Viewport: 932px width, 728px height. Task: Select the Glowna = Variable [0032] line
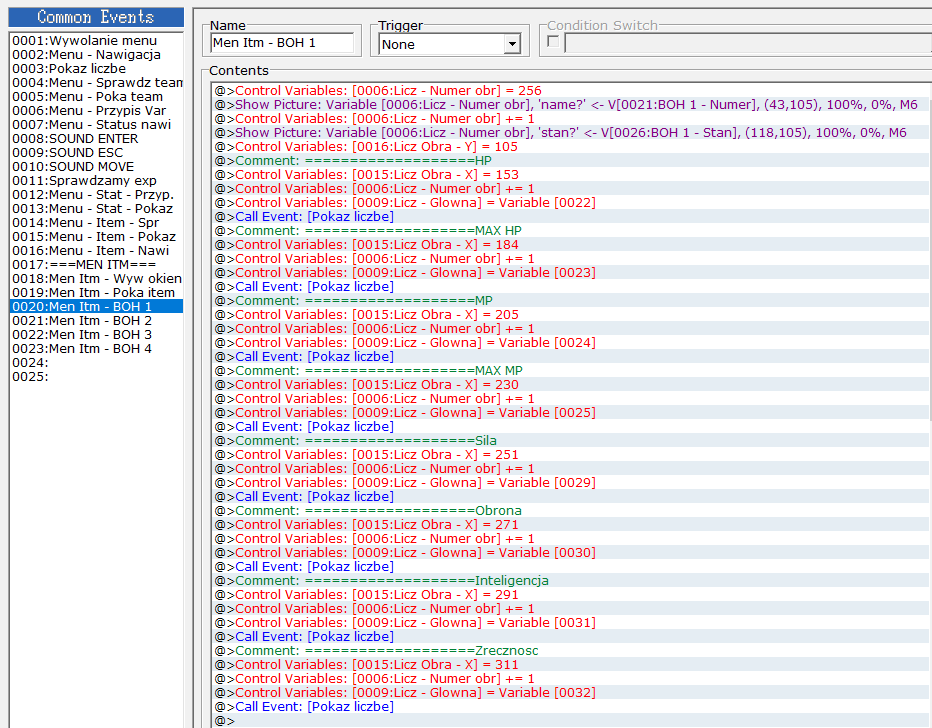[x=570, y=693]
